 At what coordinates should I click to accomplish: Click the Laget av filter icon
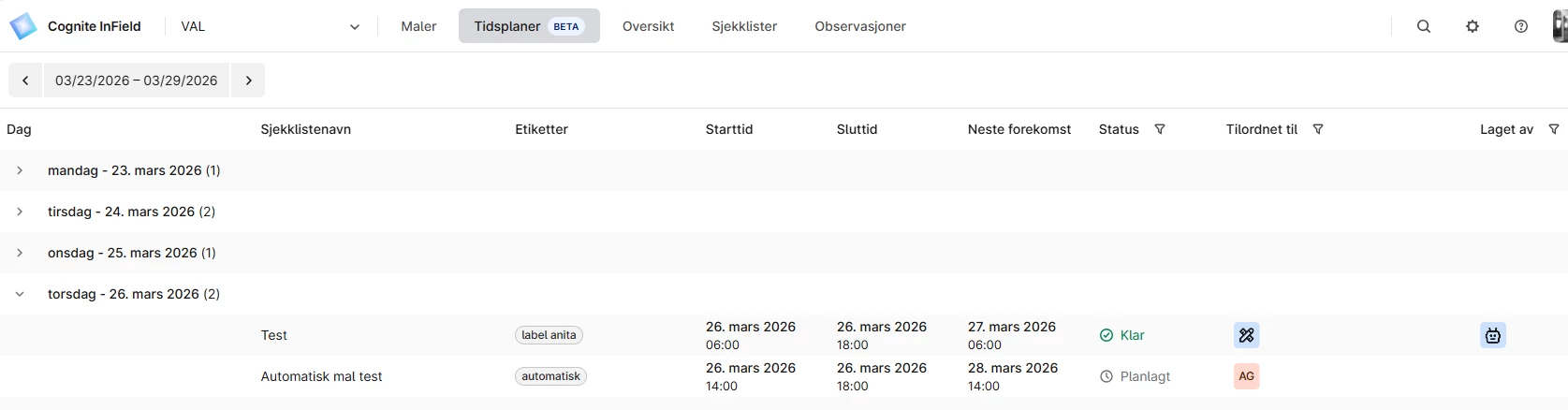pos(1554,129)
